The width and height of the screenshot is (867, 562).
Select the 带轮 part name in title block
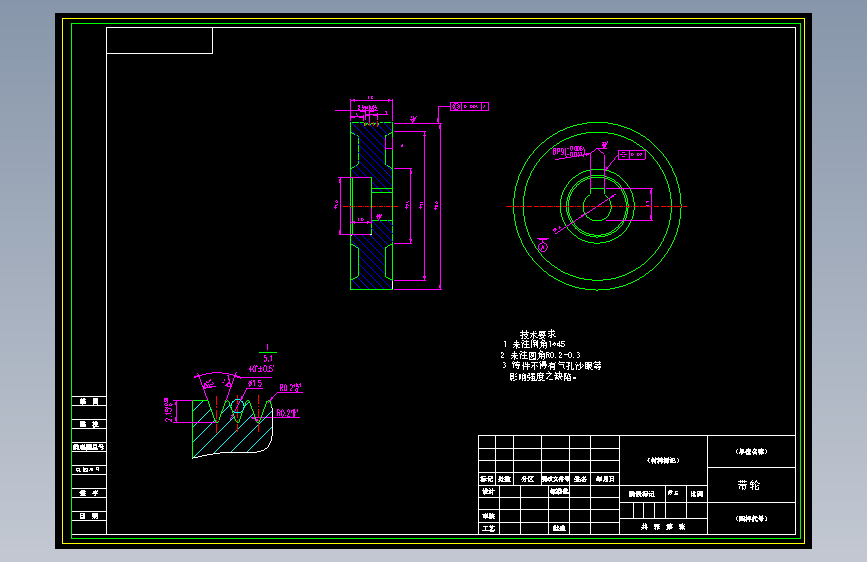tap(749, 485)
